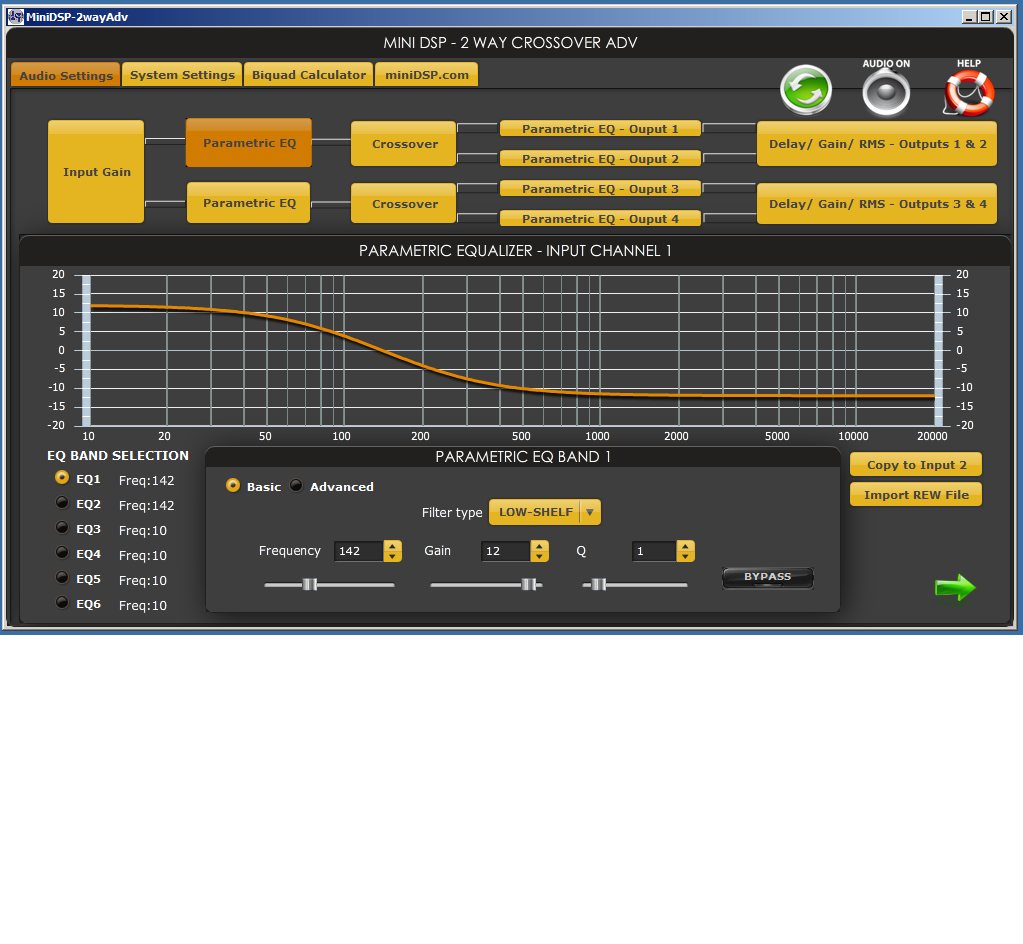Increase Gain with the up stepper arrow
The image size is (1023, 944).
pyautogui.click(x=539, y=546)
